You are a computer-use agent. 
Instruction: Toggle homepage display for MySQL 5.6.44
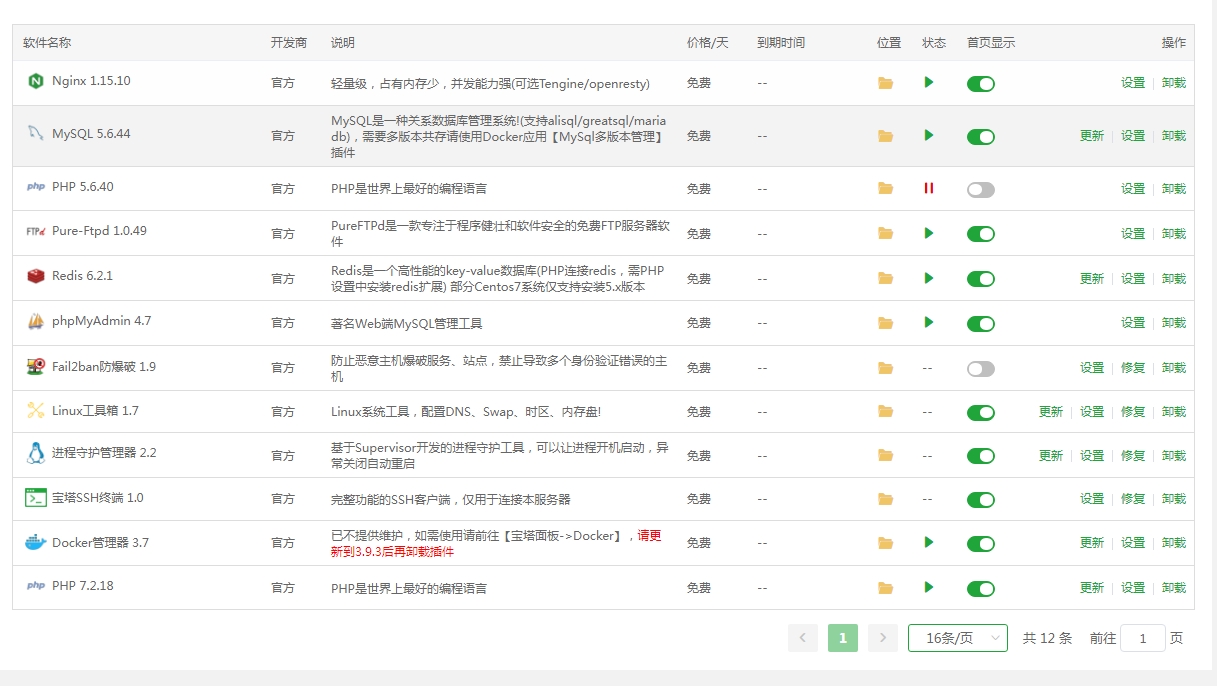(981, 137)
